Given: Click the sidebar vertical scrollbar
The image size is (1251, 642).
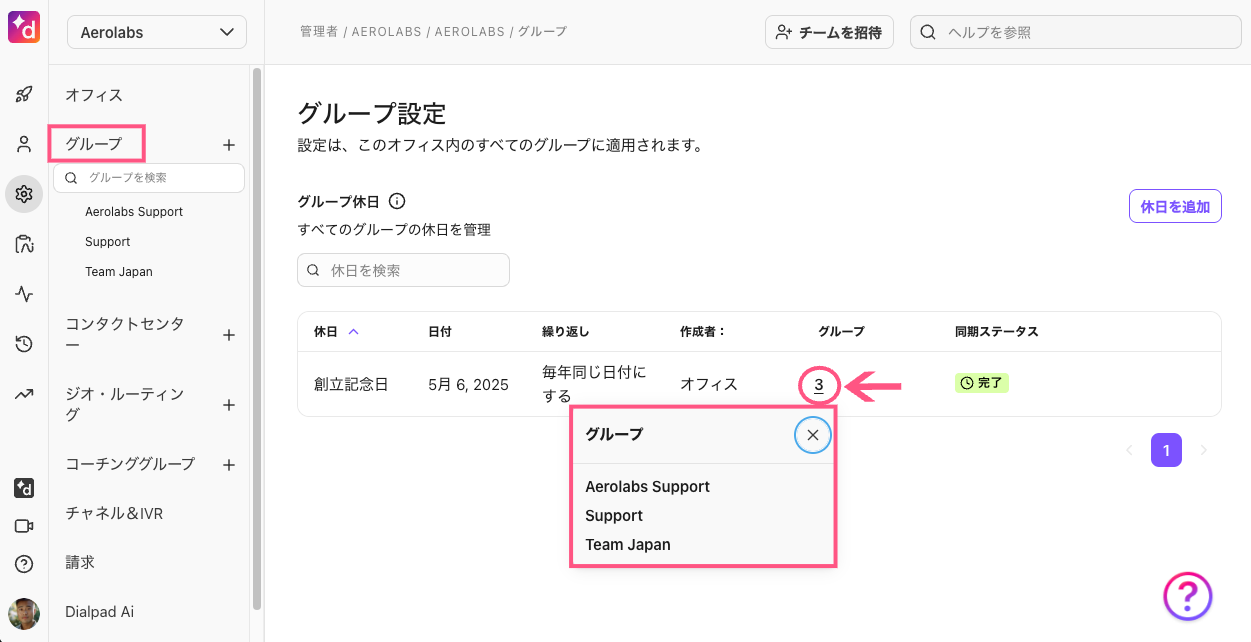Looking at the screenshot, I should point(257,338).
